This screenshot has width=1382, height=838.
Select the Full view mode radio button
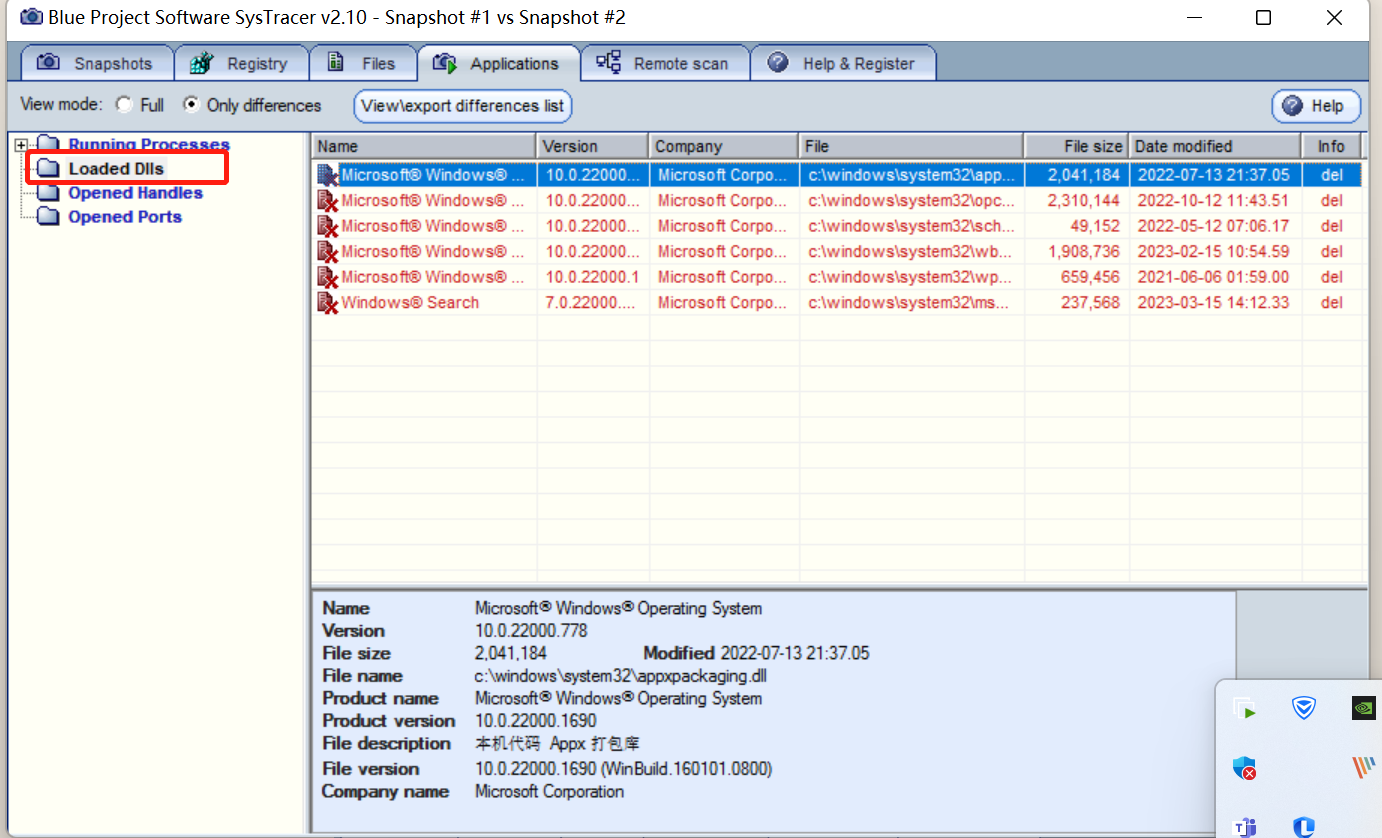coord(125,105)
